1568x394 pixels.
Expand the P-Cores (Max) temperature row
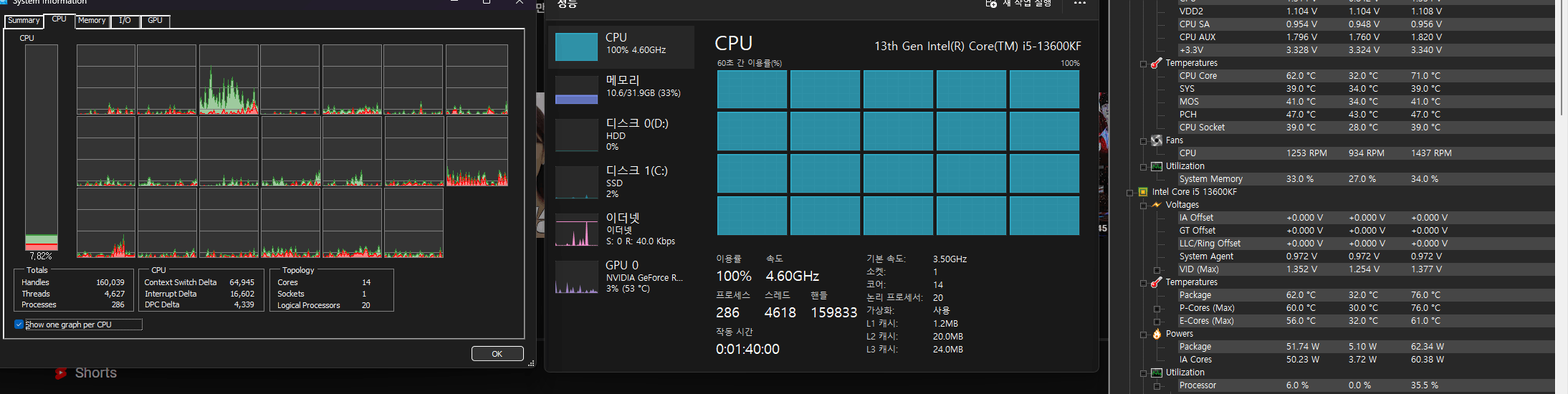(1157, 309)
